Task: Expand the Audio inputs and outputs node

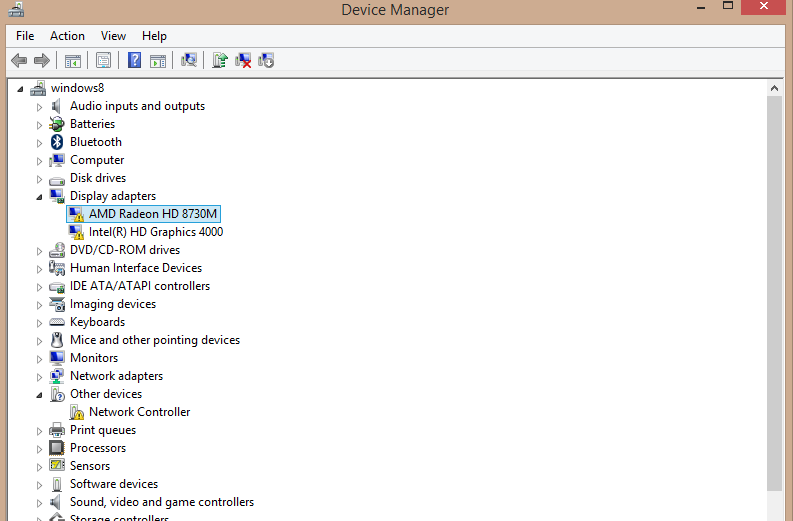Action: click(x=39, y=107)
